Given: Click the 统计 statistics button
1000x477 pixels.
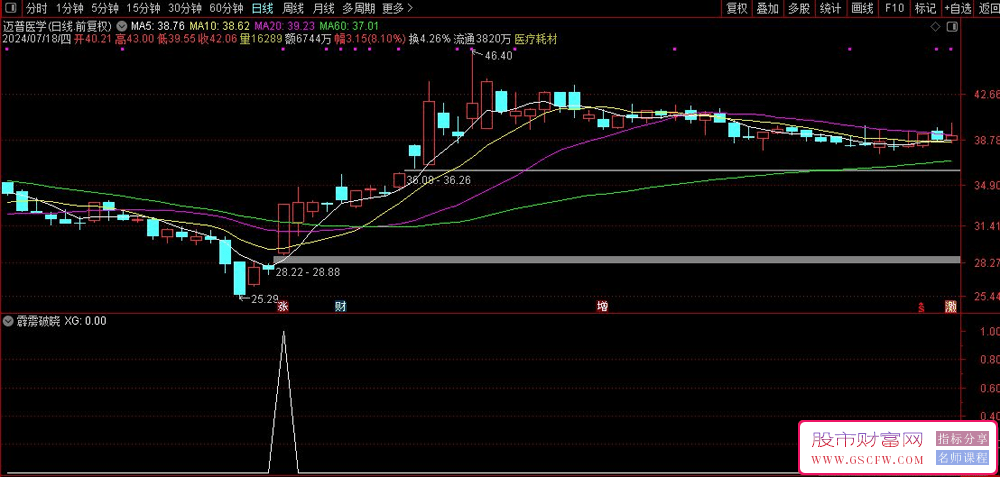Looking at the screenshot, I should [830, 8].
